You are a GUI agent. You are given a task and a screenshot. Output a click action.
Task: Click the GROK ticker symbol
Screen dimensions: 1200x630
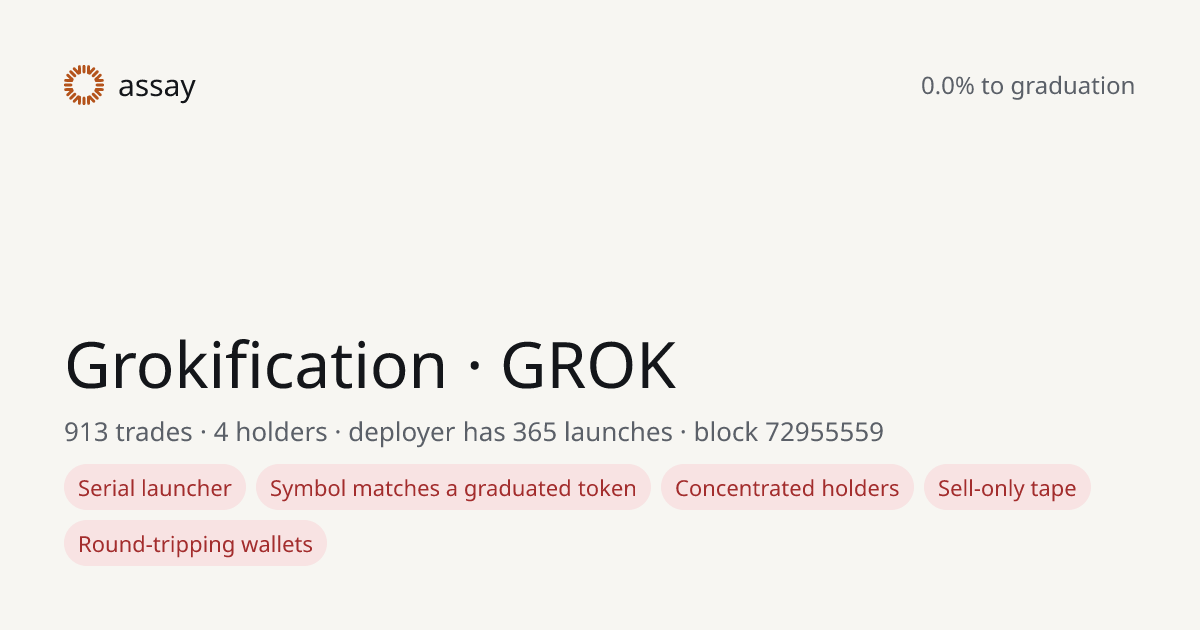[589, 366]
